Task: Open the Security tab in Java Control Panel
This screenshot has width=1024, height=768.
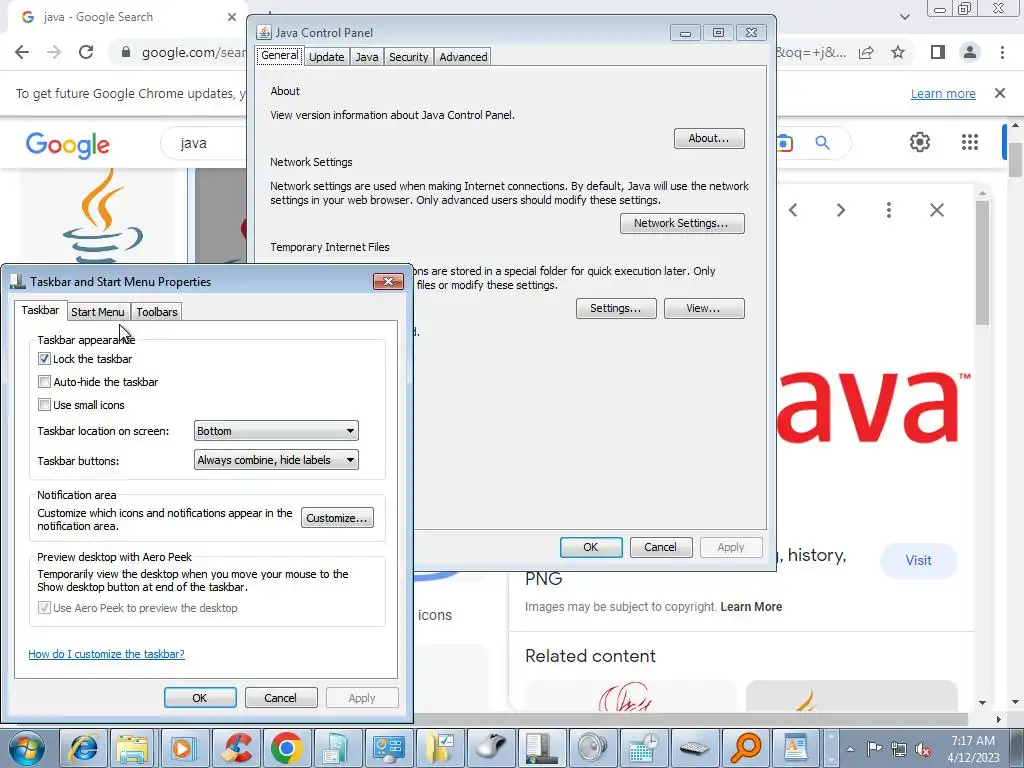Action: pyautogui.click(x=409, y=57)
